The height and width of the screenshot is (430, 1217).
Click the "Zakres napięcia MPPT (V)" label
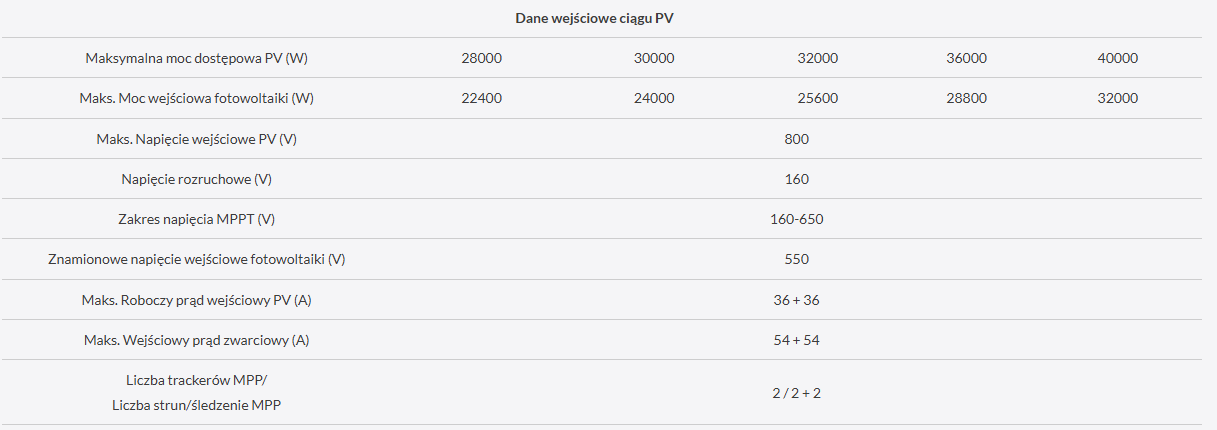tap(197, 219)
